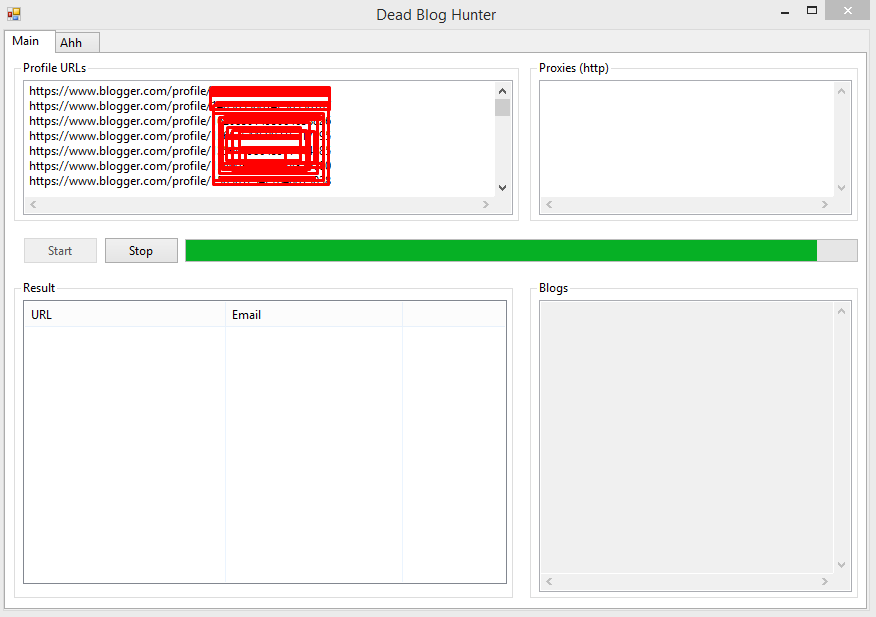The width and height of the screenshot is (876, 617).
Task: Click inside the Blogs text area
Action: 687,437
